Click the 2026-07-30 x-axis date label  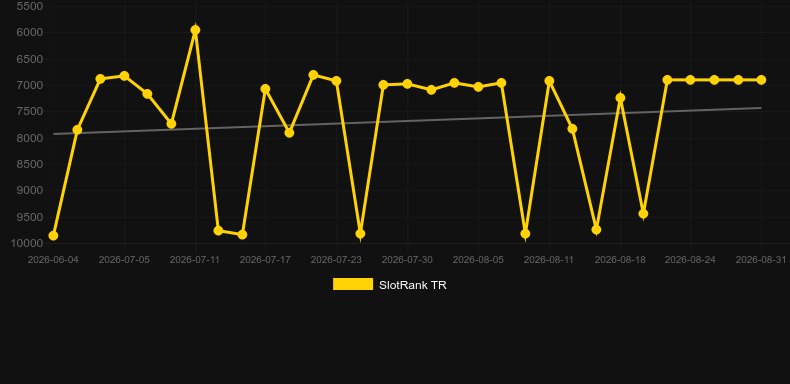[407, 260]
